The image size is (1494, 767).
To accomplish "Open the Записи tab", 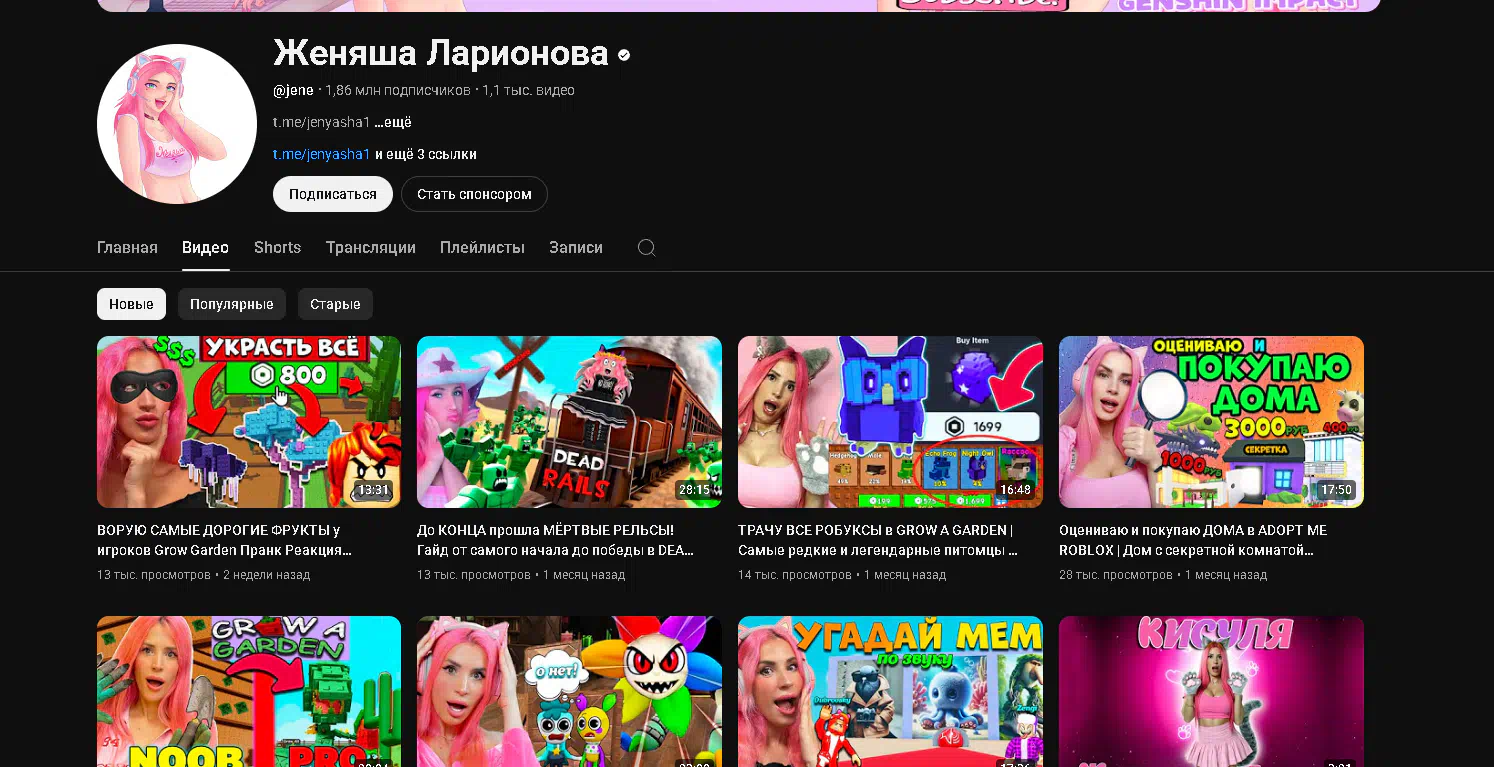I will tap(576, 247).
